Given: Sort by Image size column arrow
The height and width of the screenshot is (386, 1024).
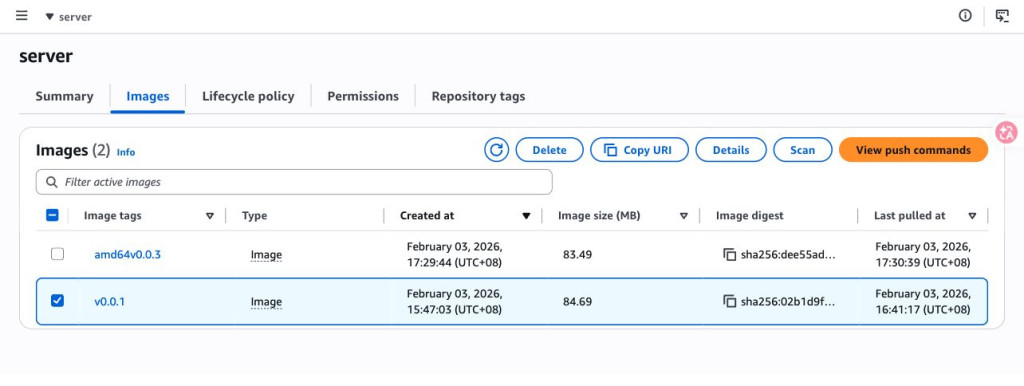Looking at the screenshot, I should tap(684, 216).
